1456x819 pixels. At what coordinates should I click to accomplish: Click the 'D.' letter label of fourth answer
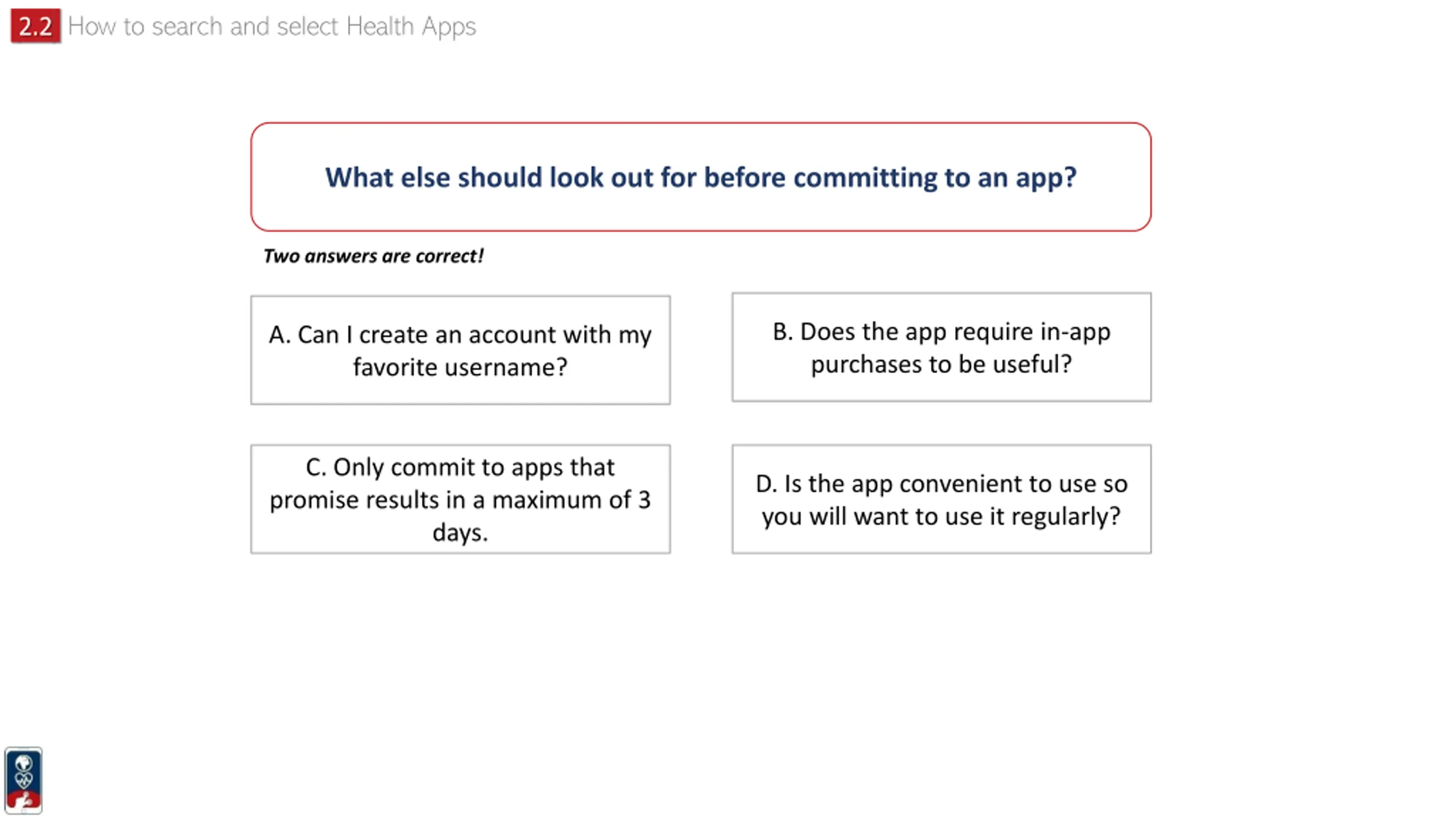(x=766, y=484)
